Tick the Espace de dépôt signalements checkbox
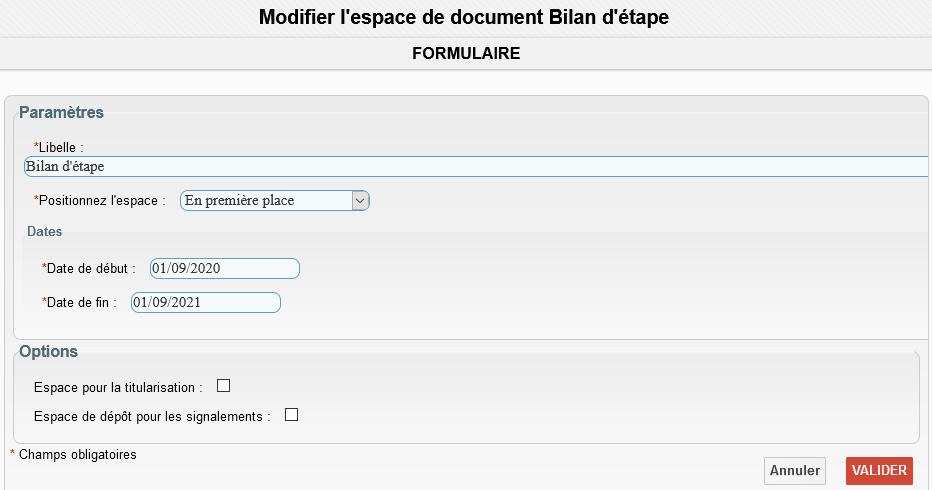The height and width of the screenshot is (490, 932). point(292,415)
